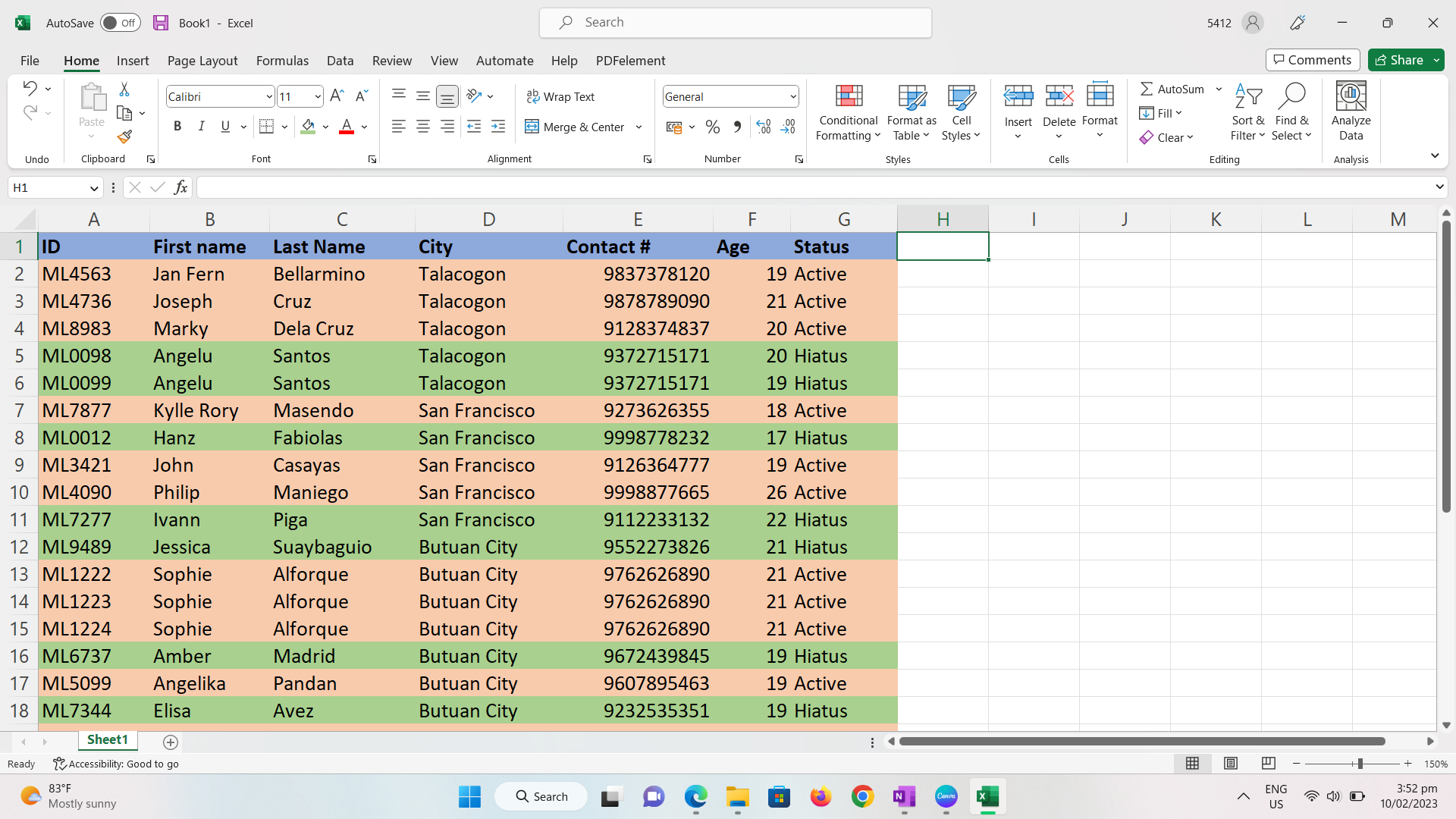Open Find & Select menu

tap(1291, 112)
